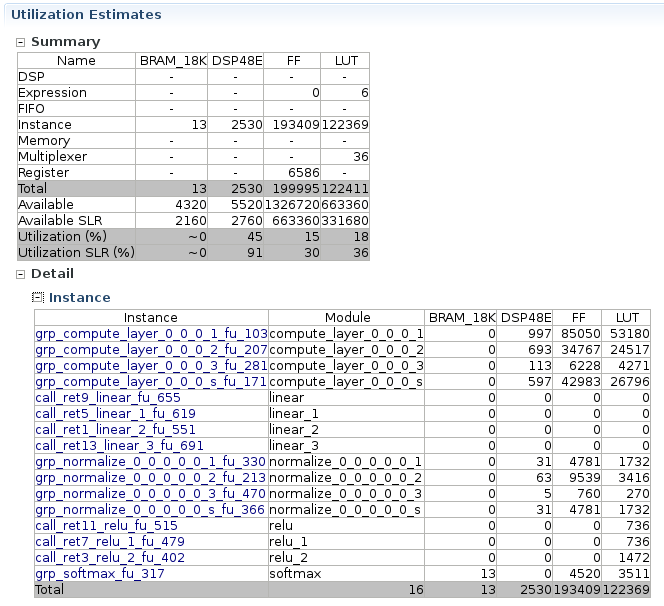Click the Summary section title

click(66, 42)
